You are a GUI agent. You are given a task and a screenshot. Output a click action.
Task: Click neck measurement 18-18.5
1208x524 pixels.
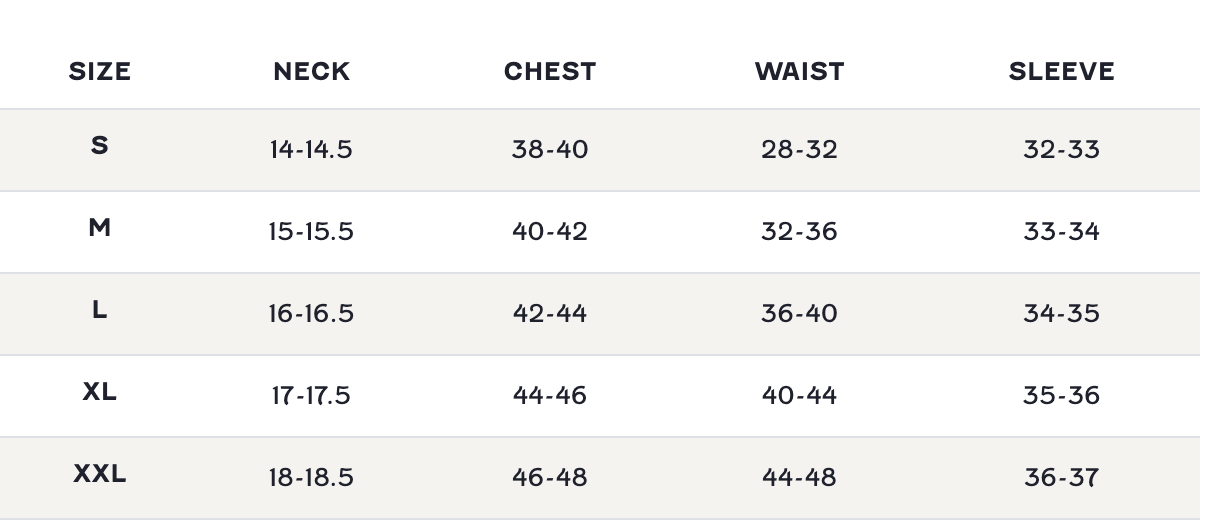pos(311,478)
